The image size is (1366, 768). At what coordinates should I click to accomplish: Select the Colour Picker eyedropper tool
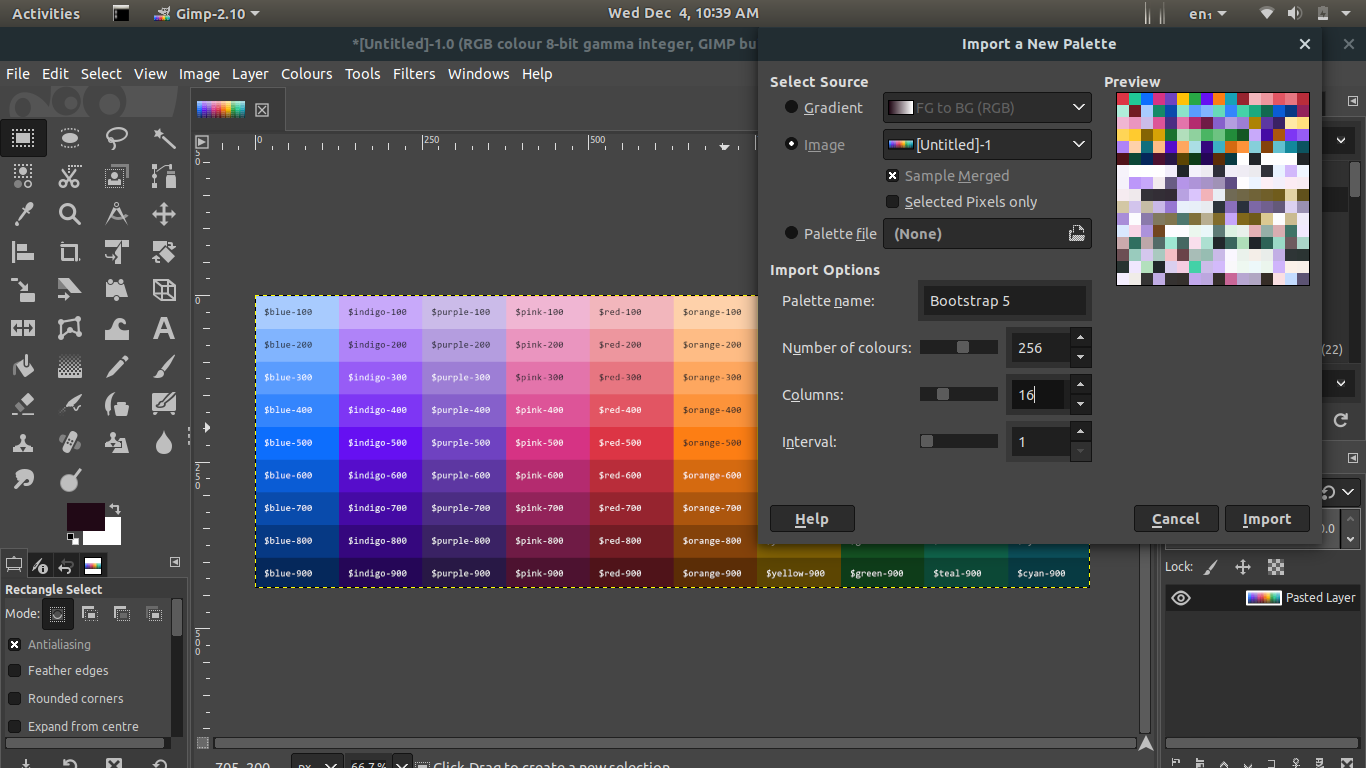tap(23, 213)
